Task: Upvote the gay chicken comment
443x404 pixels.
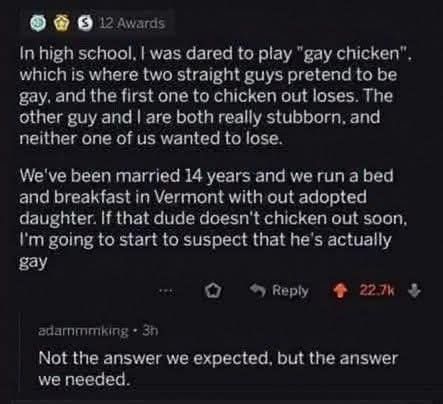Action: click(338, 291)
